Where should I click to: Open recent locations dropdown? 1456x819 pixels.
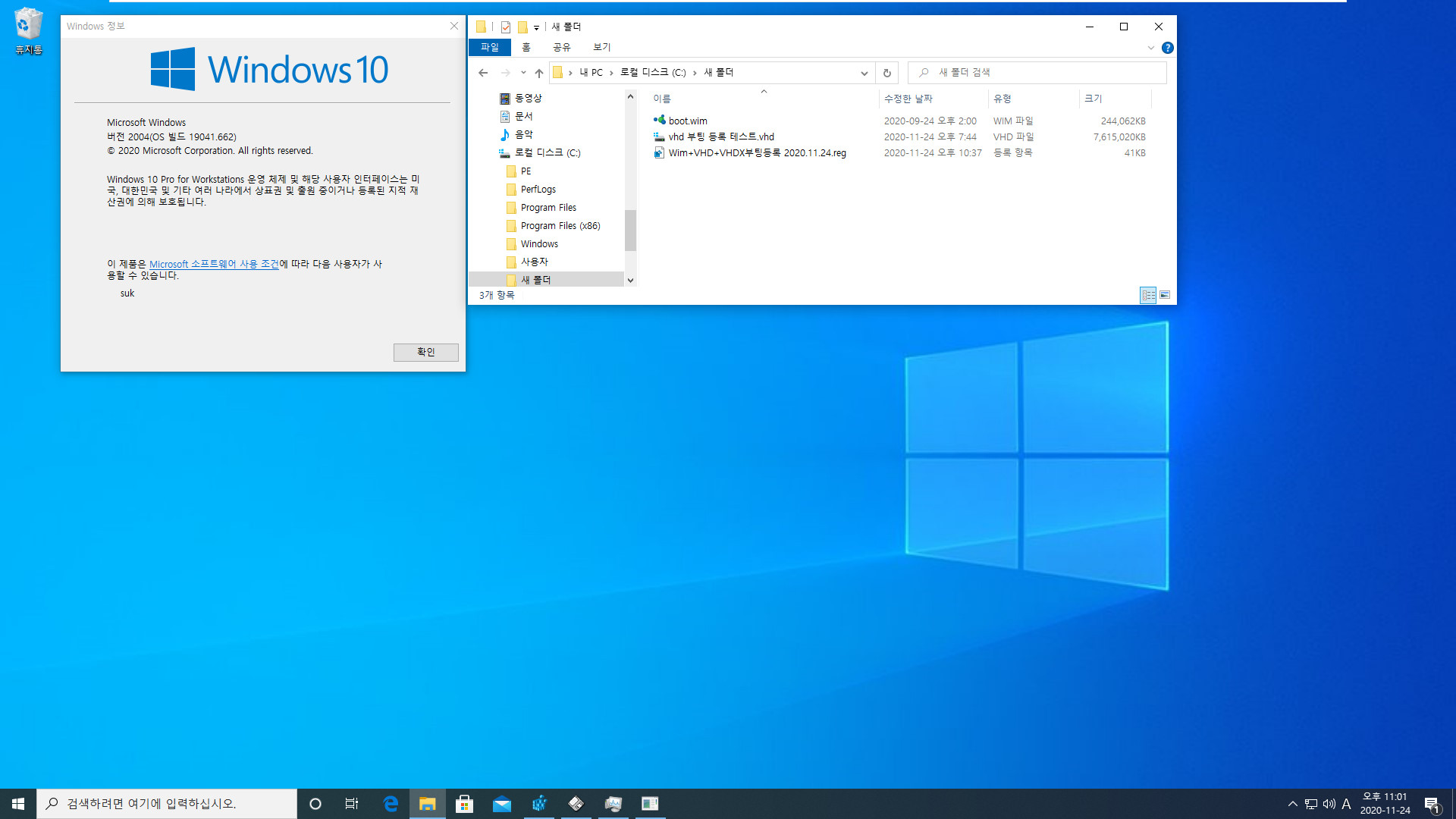523,73
